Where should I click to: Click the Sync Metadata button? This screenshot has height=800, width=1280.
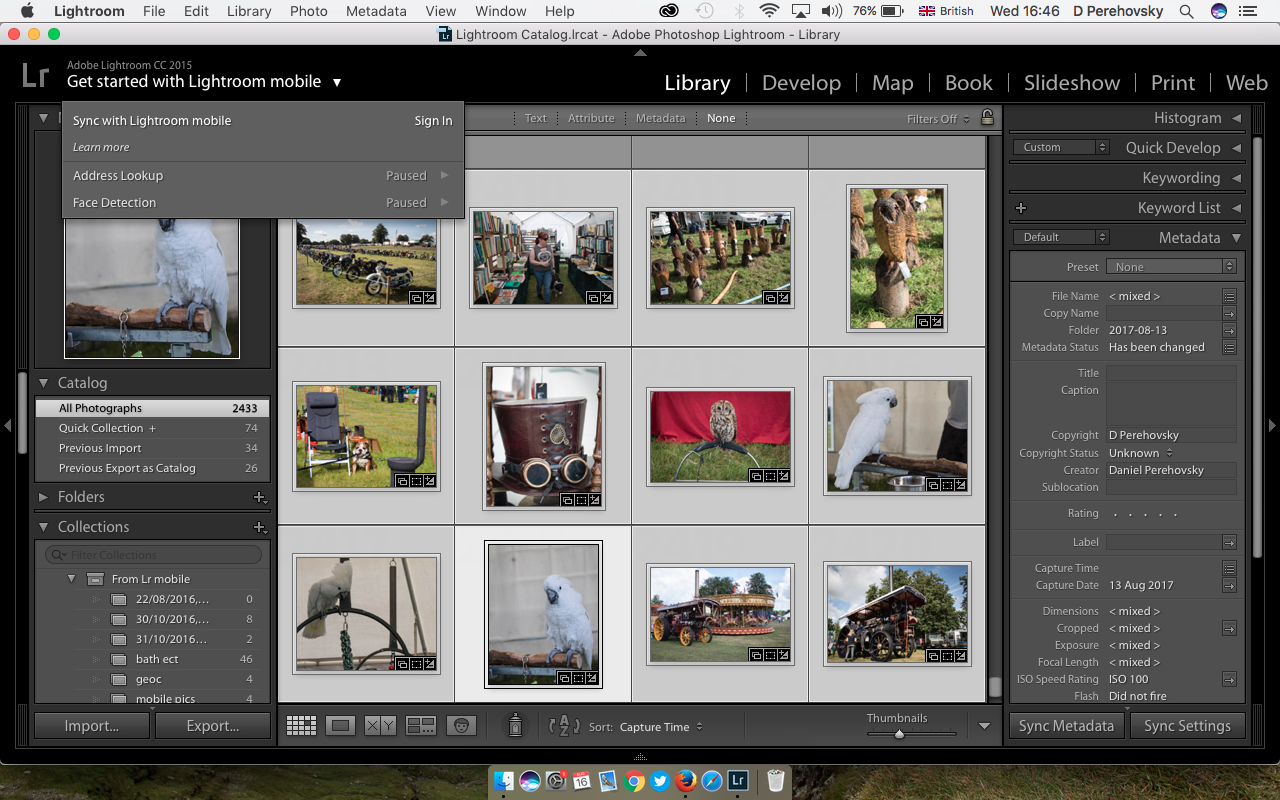1066,726
